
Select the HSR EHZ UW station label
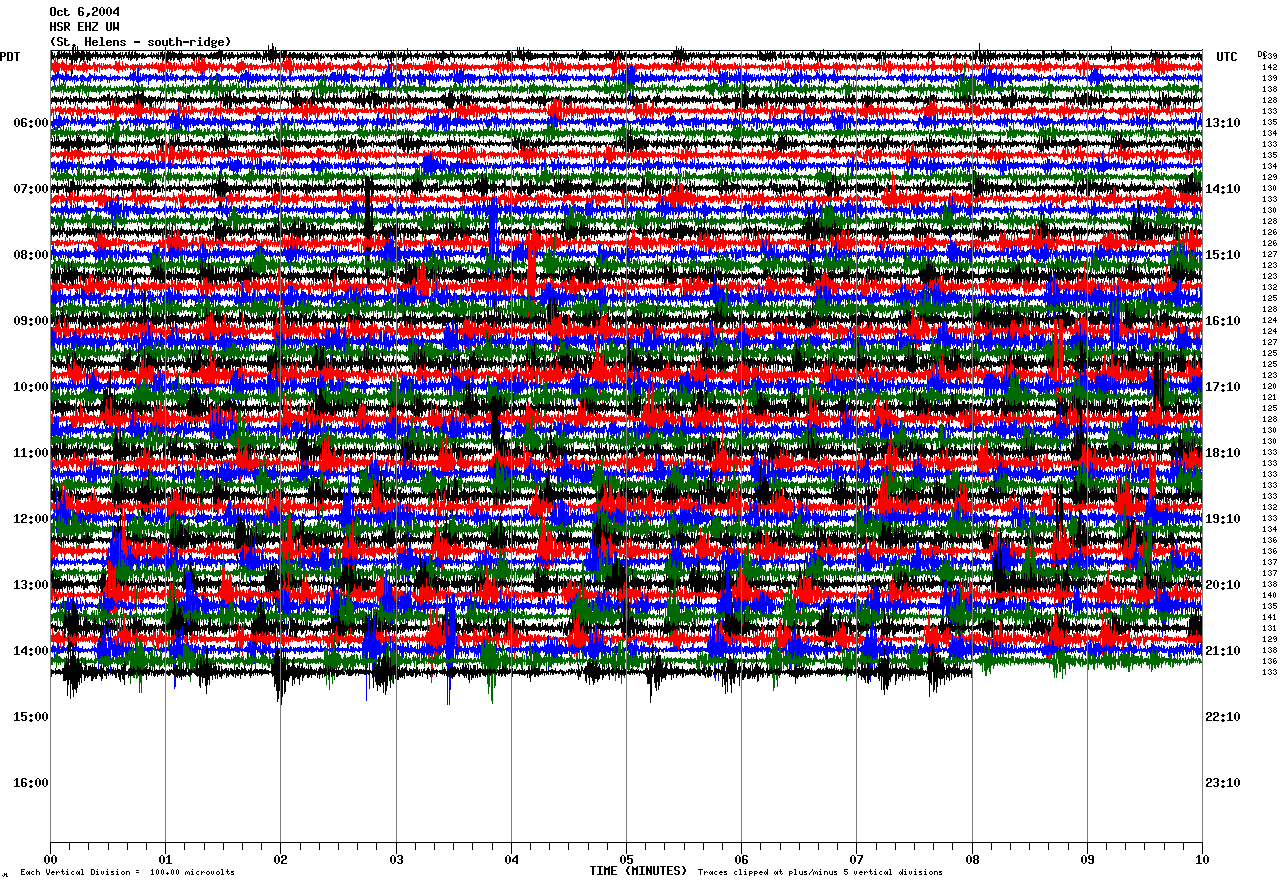(x=84, y=27)
